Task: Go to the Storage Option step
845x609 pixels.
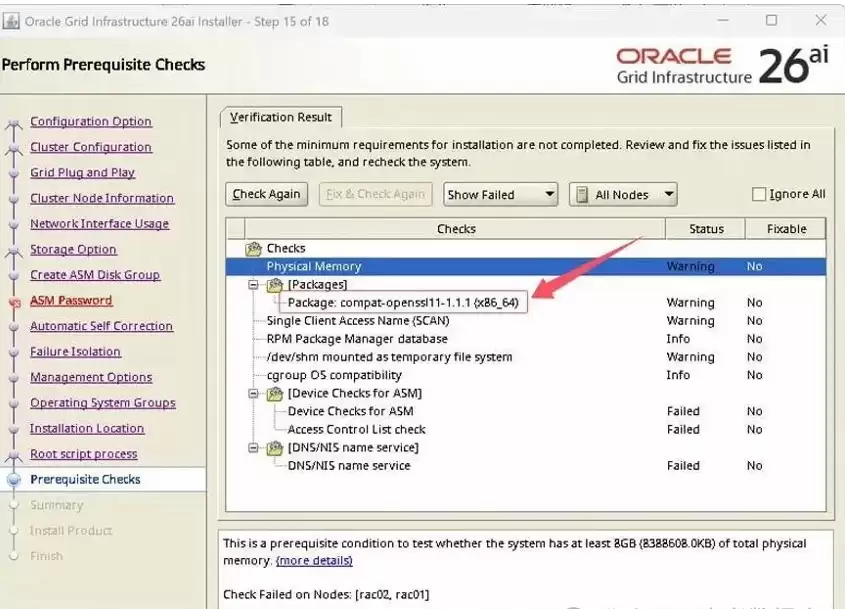Action: pos(73,250)
